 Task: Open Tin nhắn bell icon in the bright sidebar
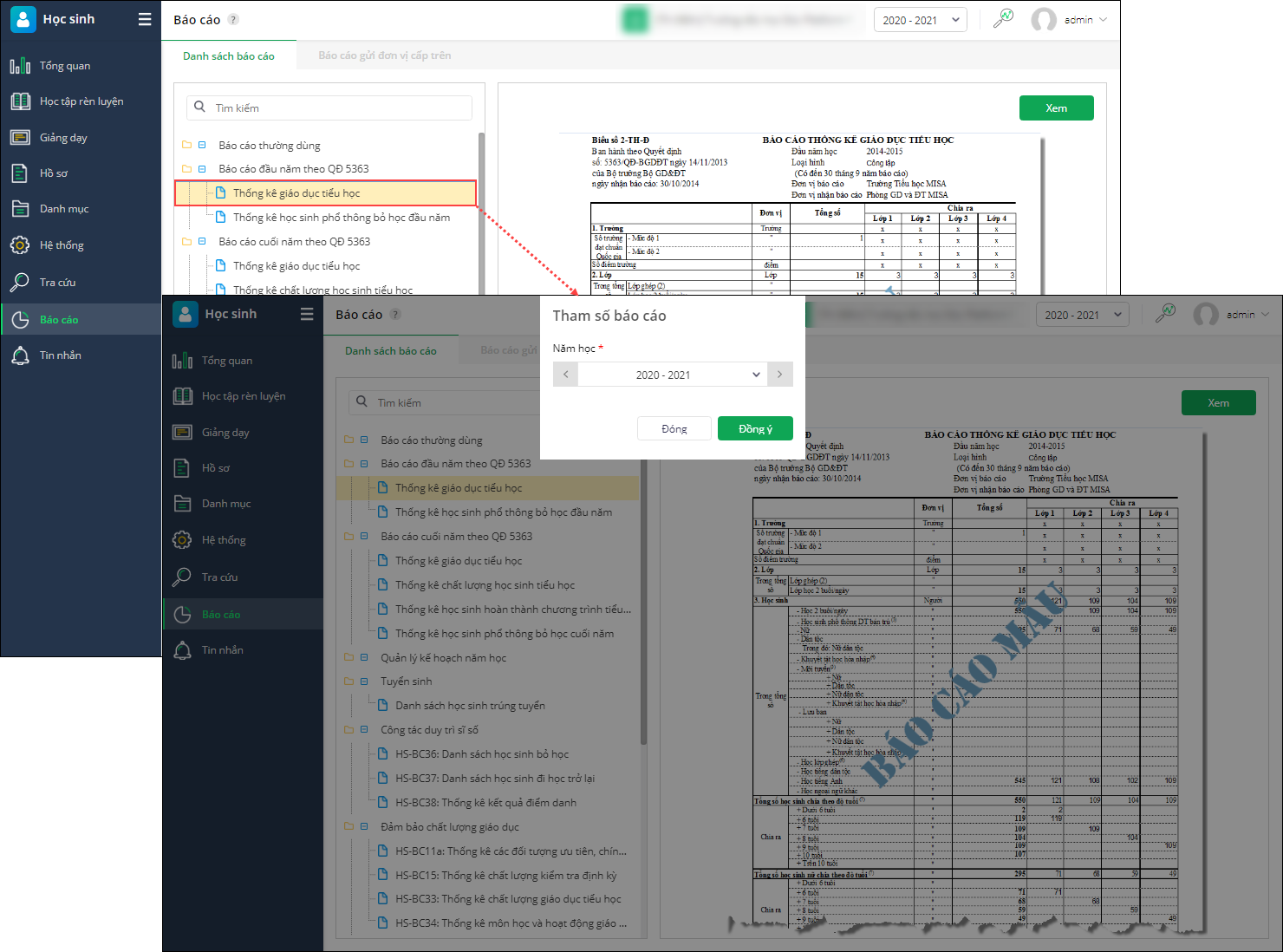pos(20,355)
